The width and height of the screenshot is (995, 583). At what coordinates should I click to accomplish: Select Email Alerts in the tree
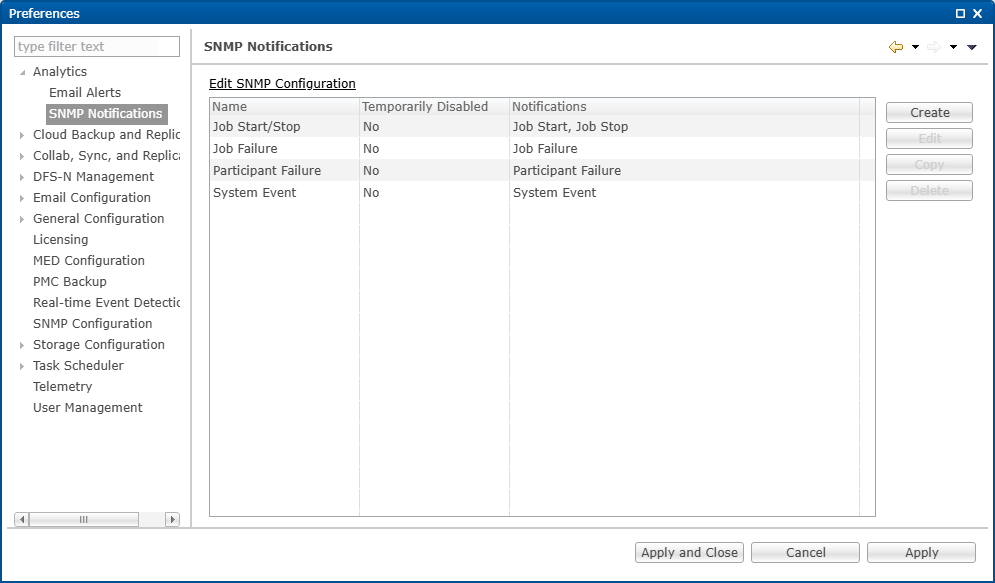[x=85, y=93]
